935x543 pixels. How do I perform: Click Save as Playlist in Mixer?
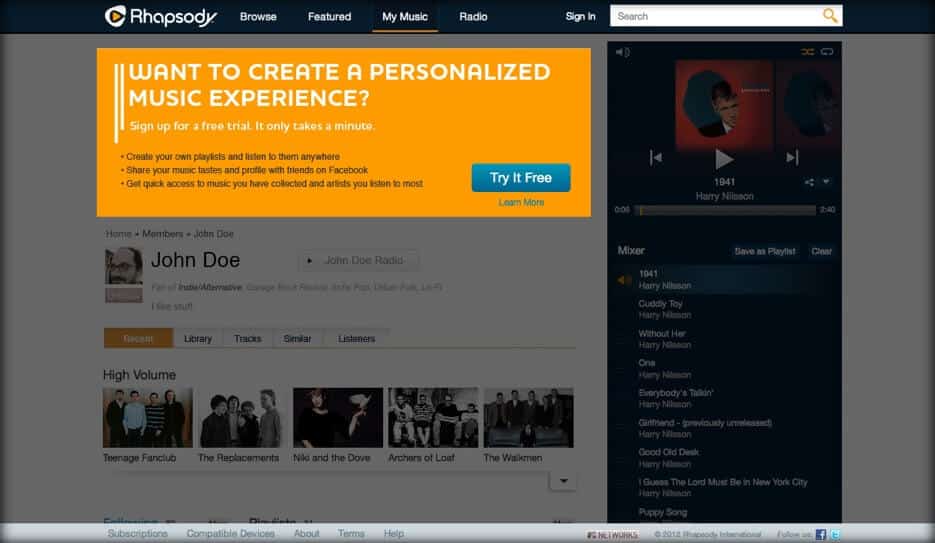coord(764,251)
